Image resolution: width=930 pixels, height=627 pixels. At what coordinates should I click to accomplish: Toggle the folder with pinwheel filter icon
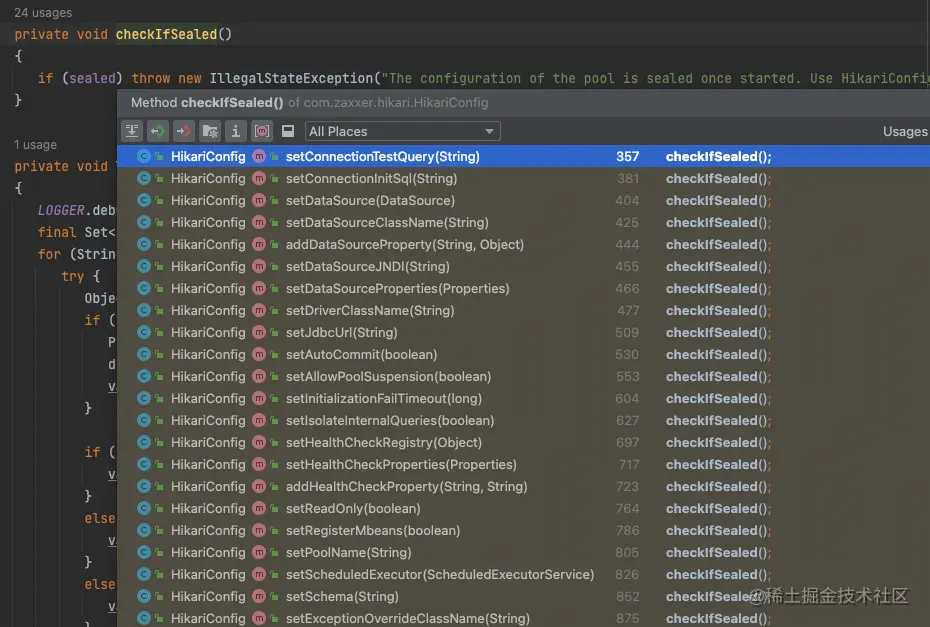tap(210, 131)
